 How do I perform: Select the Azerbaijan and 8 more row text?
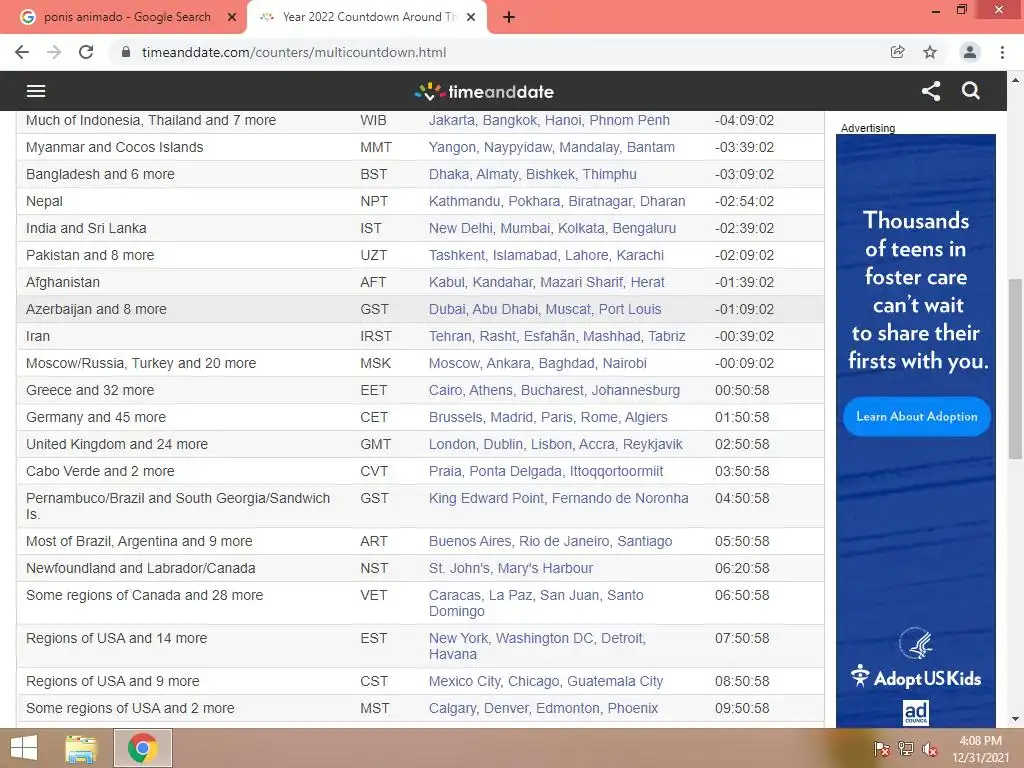coord(97,310)
